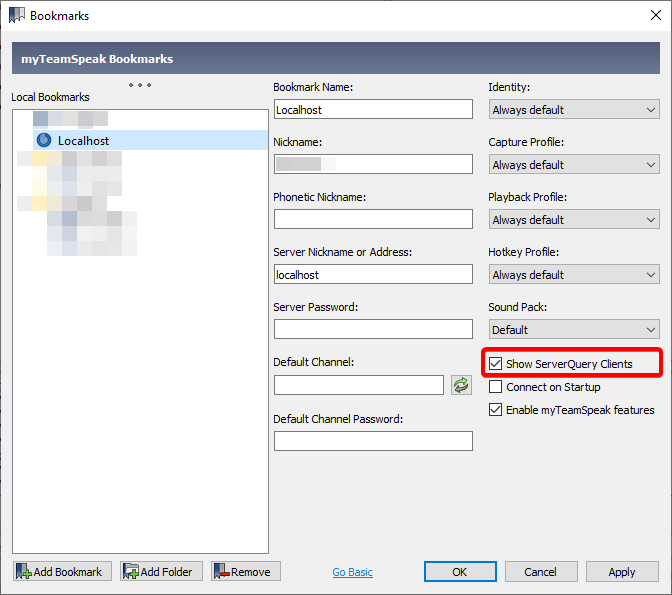Disable Show ServerQuery Clients checkbox
The height and width of the screenshot is (595, 672).
coord(496,364)
